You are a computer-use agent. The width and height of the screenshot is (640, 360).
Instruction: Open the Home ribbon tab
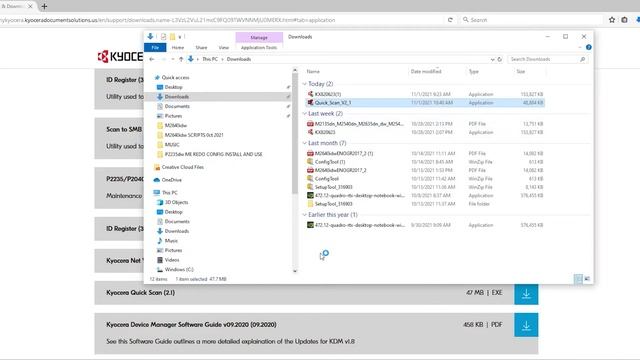tap(178, 47)
